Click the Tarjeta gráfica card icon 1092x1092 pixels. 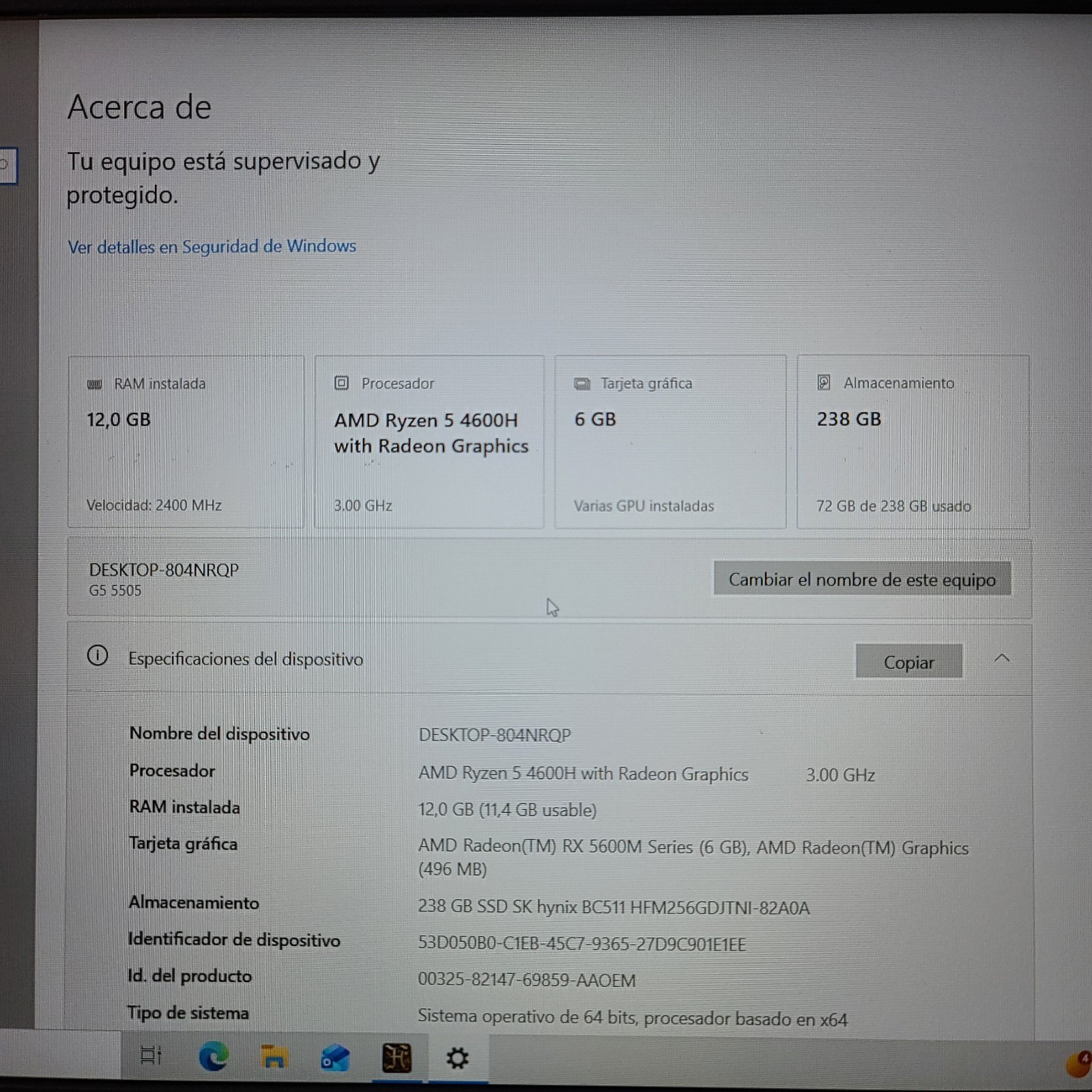click(x=582, y=384)
